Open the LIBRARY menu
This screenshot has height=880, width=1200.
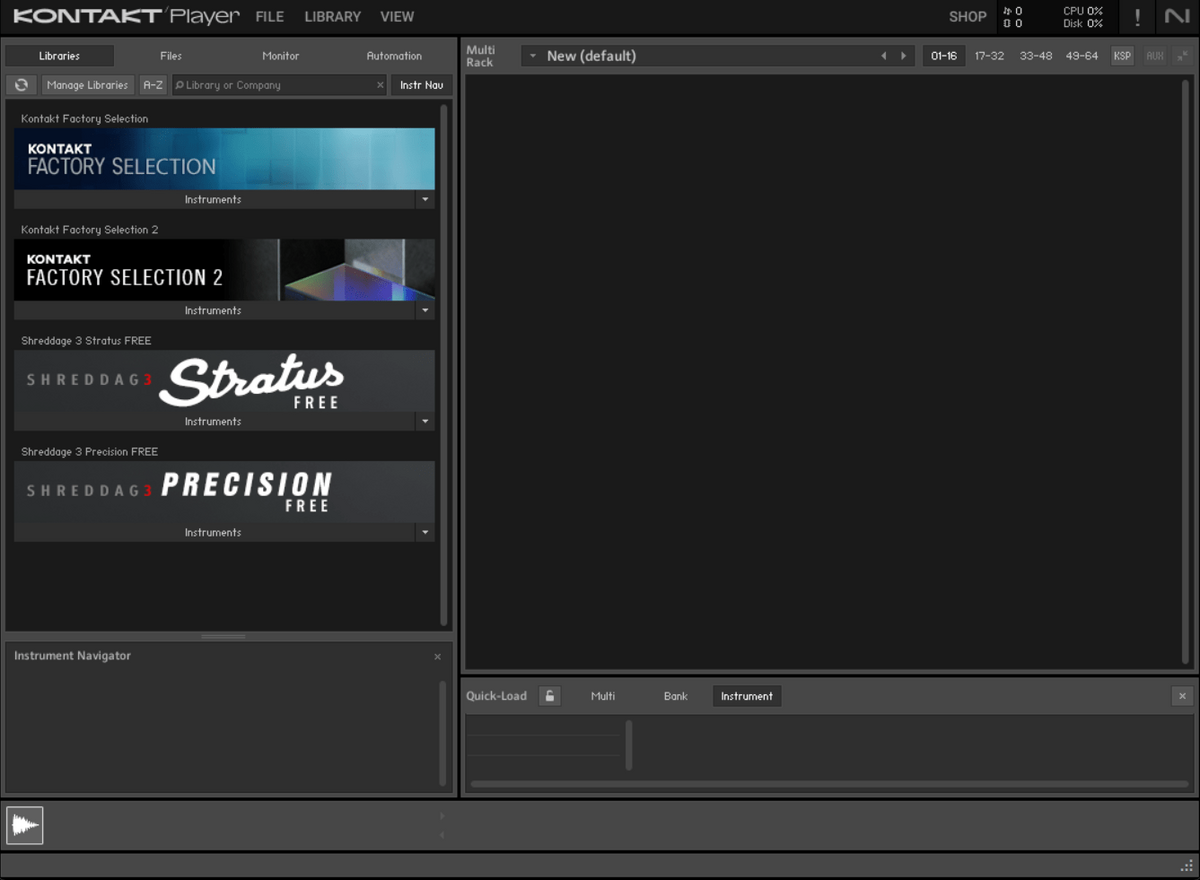[x=333, y=17]
